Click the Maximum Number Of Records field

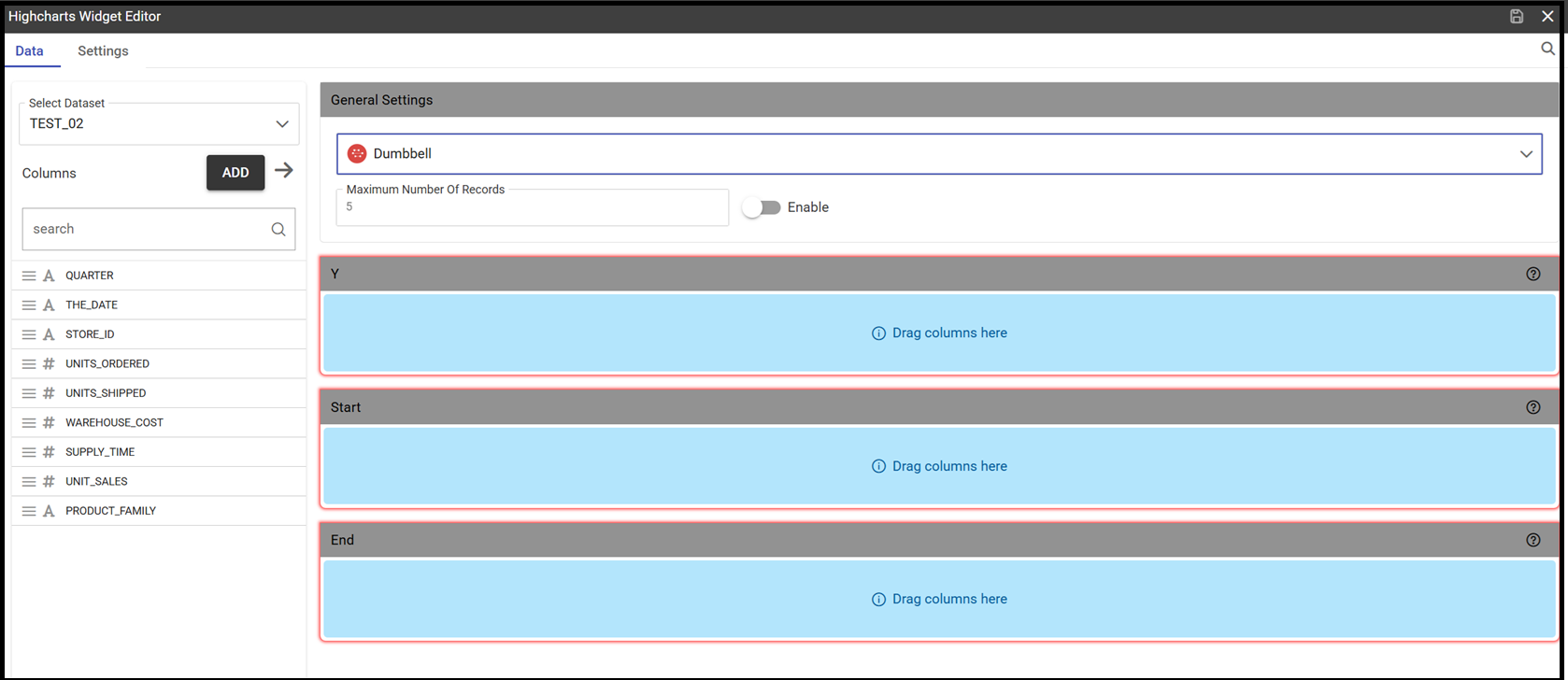point(533,207)
